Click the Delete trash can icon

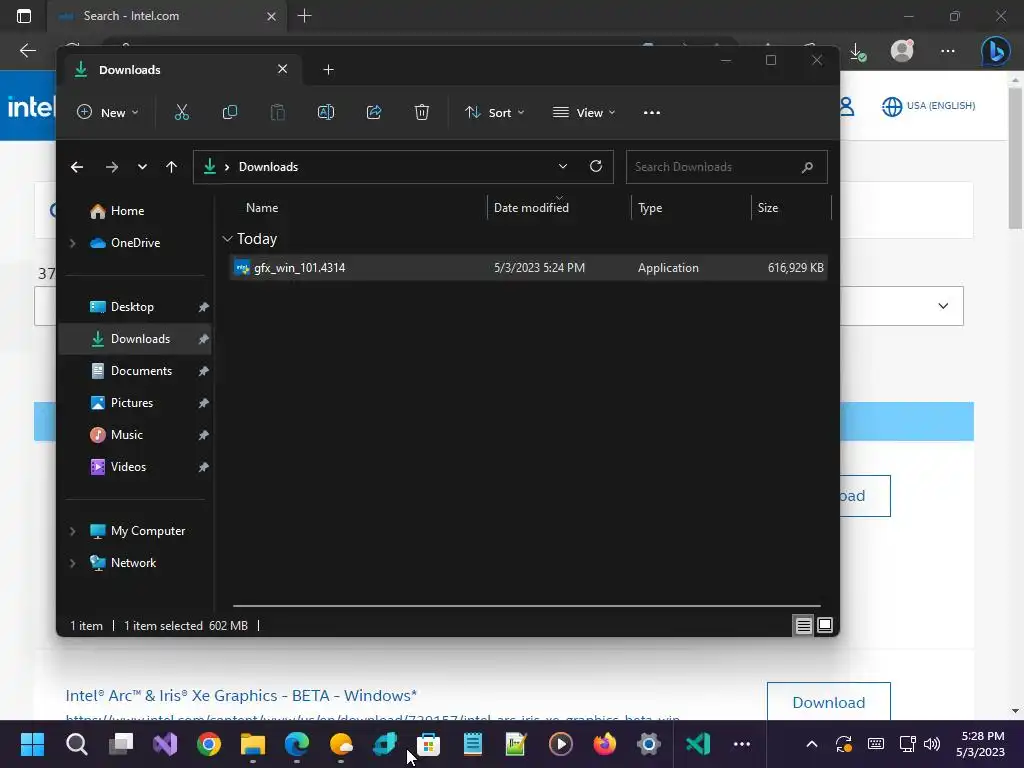click(422, 112)
